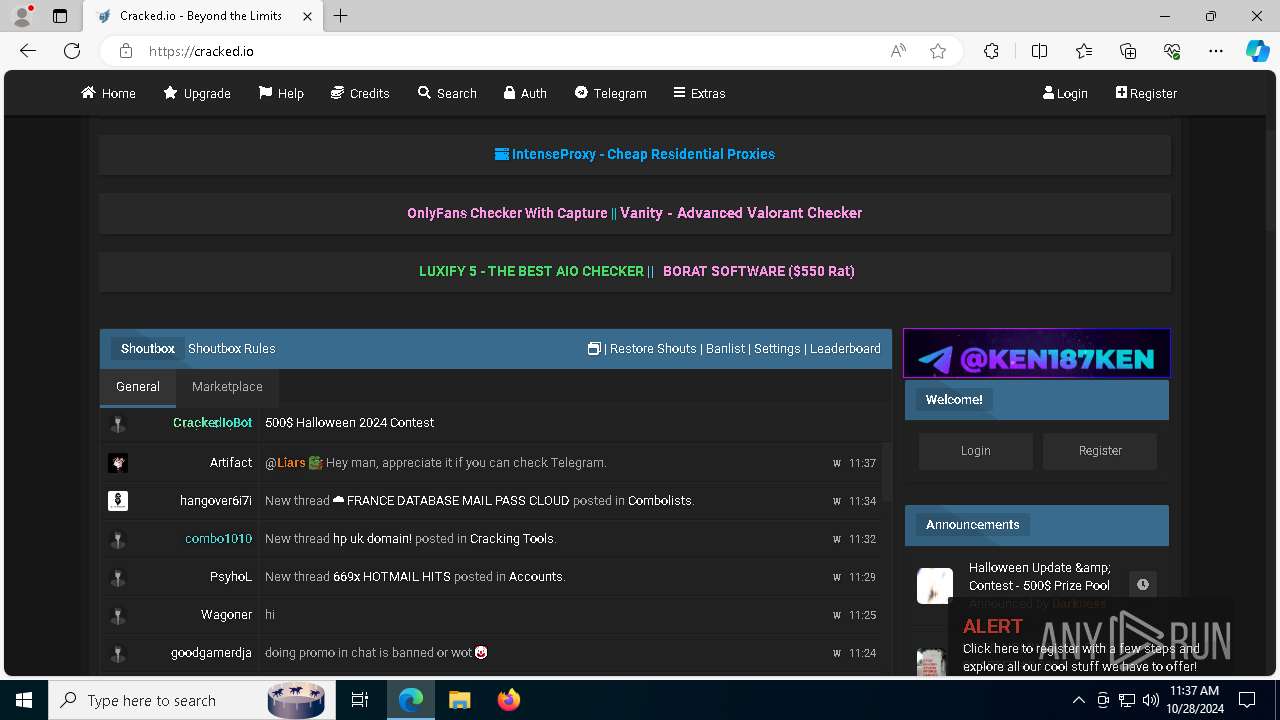Expand the Extras menu
The width and height of the screenshot is (1280, 720).
699,93
